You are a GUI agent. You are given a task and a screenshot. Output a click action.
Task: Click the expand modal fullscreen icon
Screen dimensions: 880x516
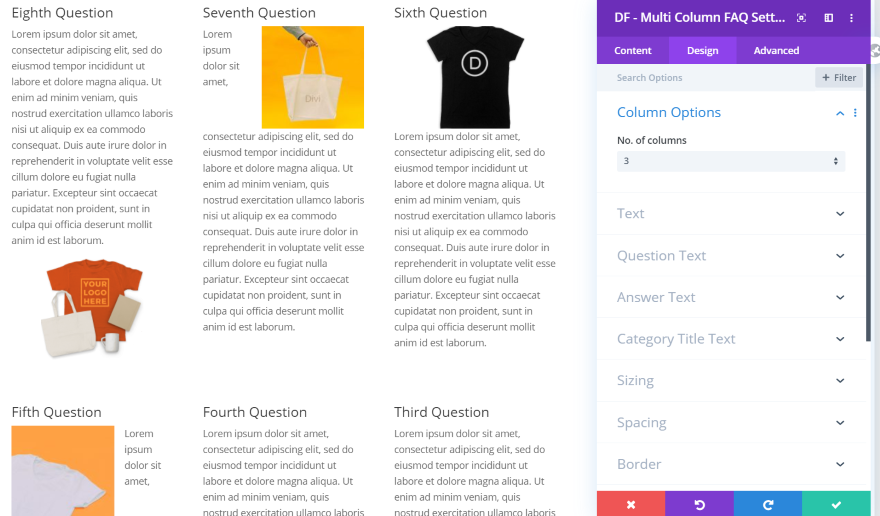click(x=801, y=18)
